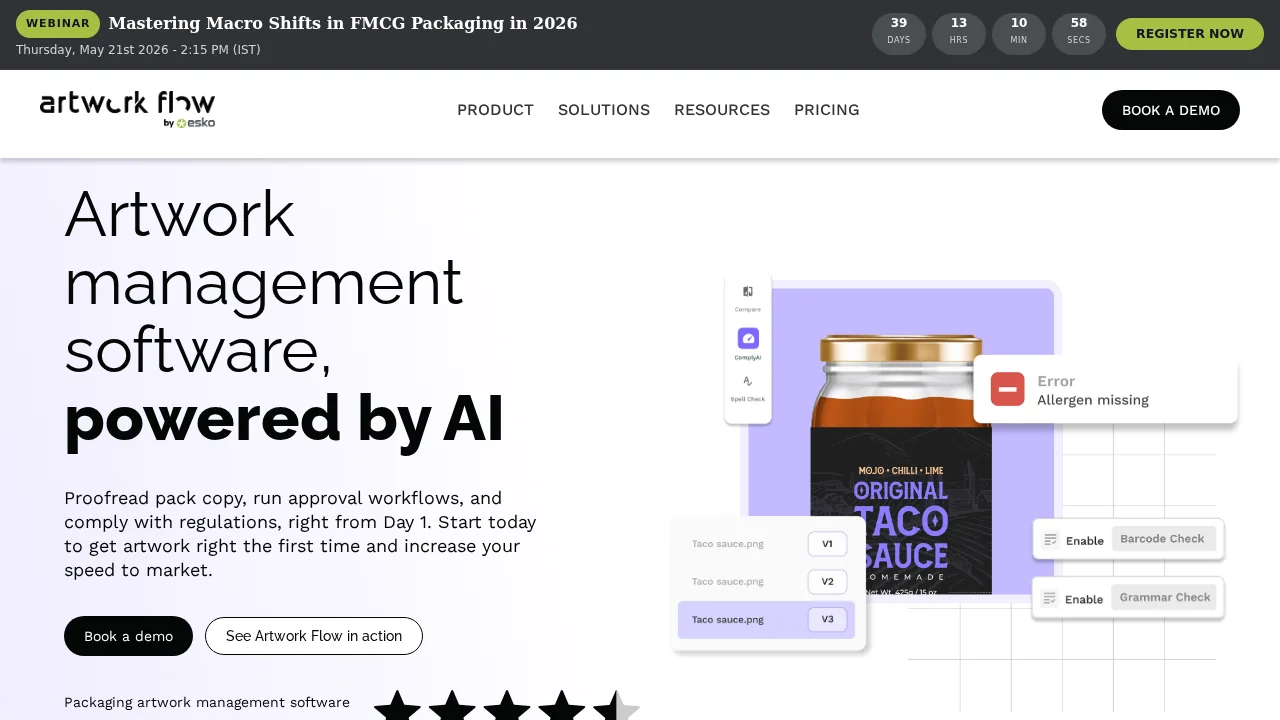
Task: Click the Artwork Flow logo
Action: [x=127, y=109]
